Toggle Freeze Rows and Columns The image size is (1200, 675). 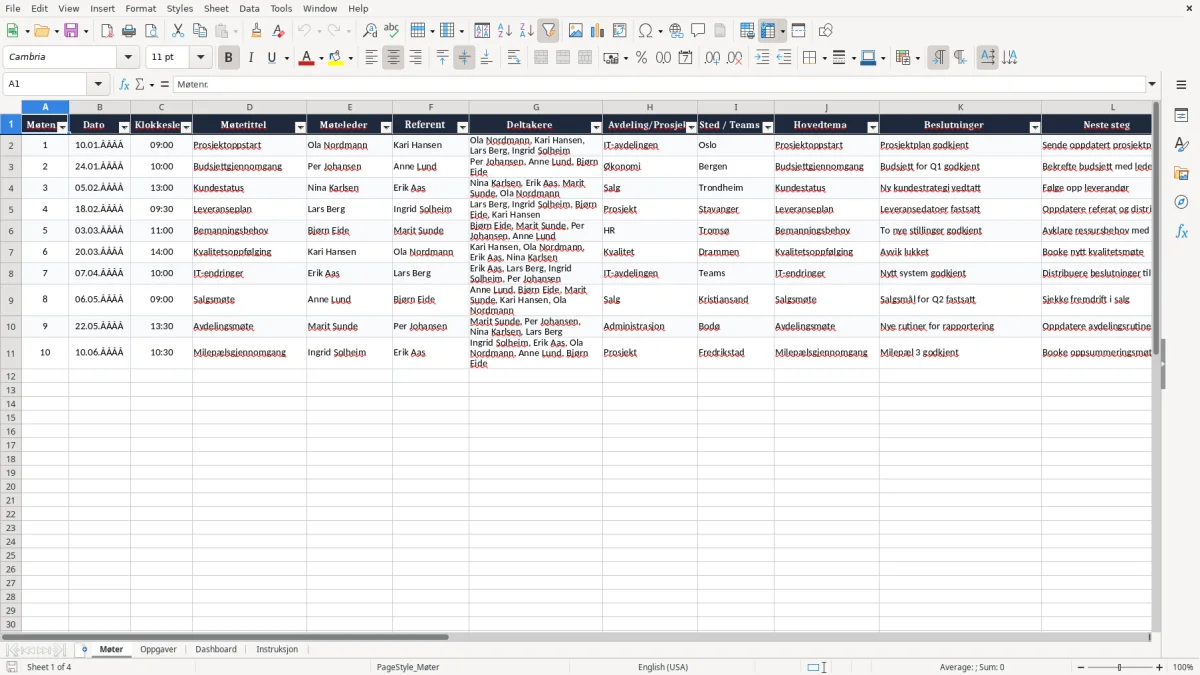[x=769, y=31]
